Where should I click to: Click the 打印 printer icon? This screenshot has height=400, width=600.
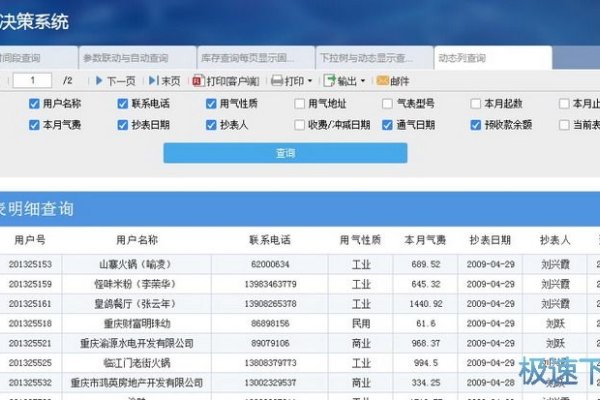click(277, 81)
